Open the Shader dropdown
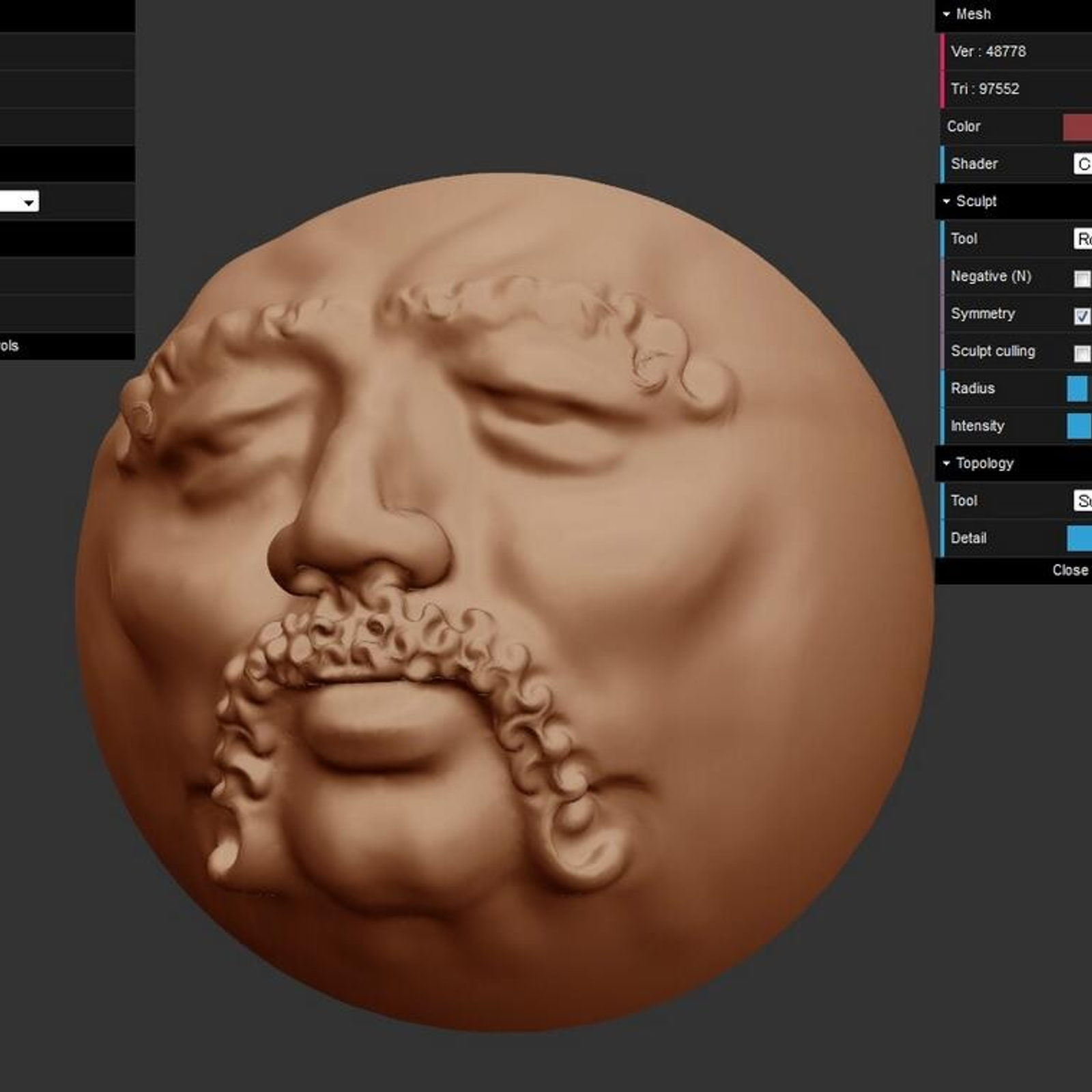 [x=1082, y=164]
